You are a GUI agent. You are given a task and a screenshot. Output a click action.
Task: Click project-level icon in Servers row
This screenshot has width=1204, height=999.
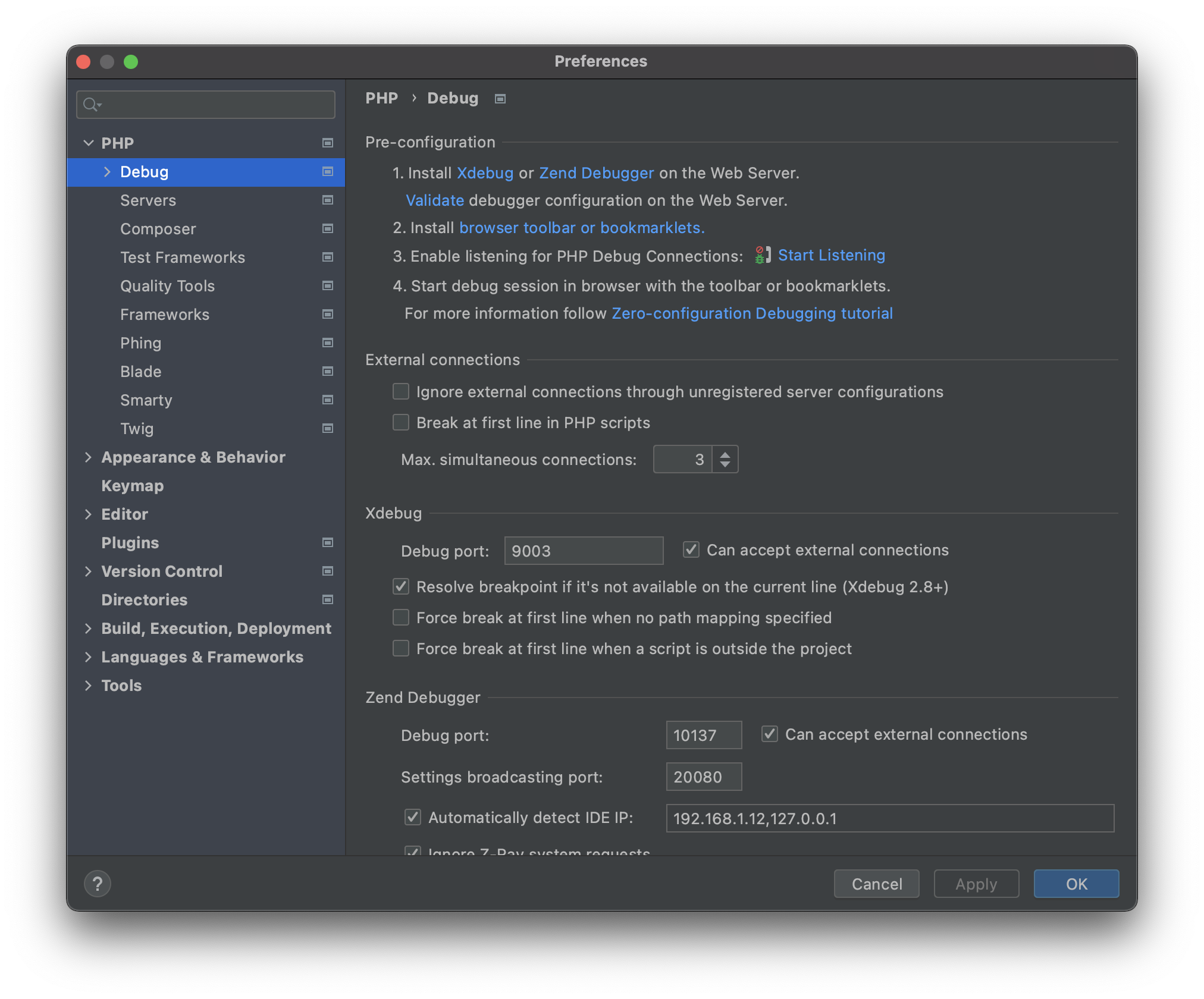click(327, 200)
